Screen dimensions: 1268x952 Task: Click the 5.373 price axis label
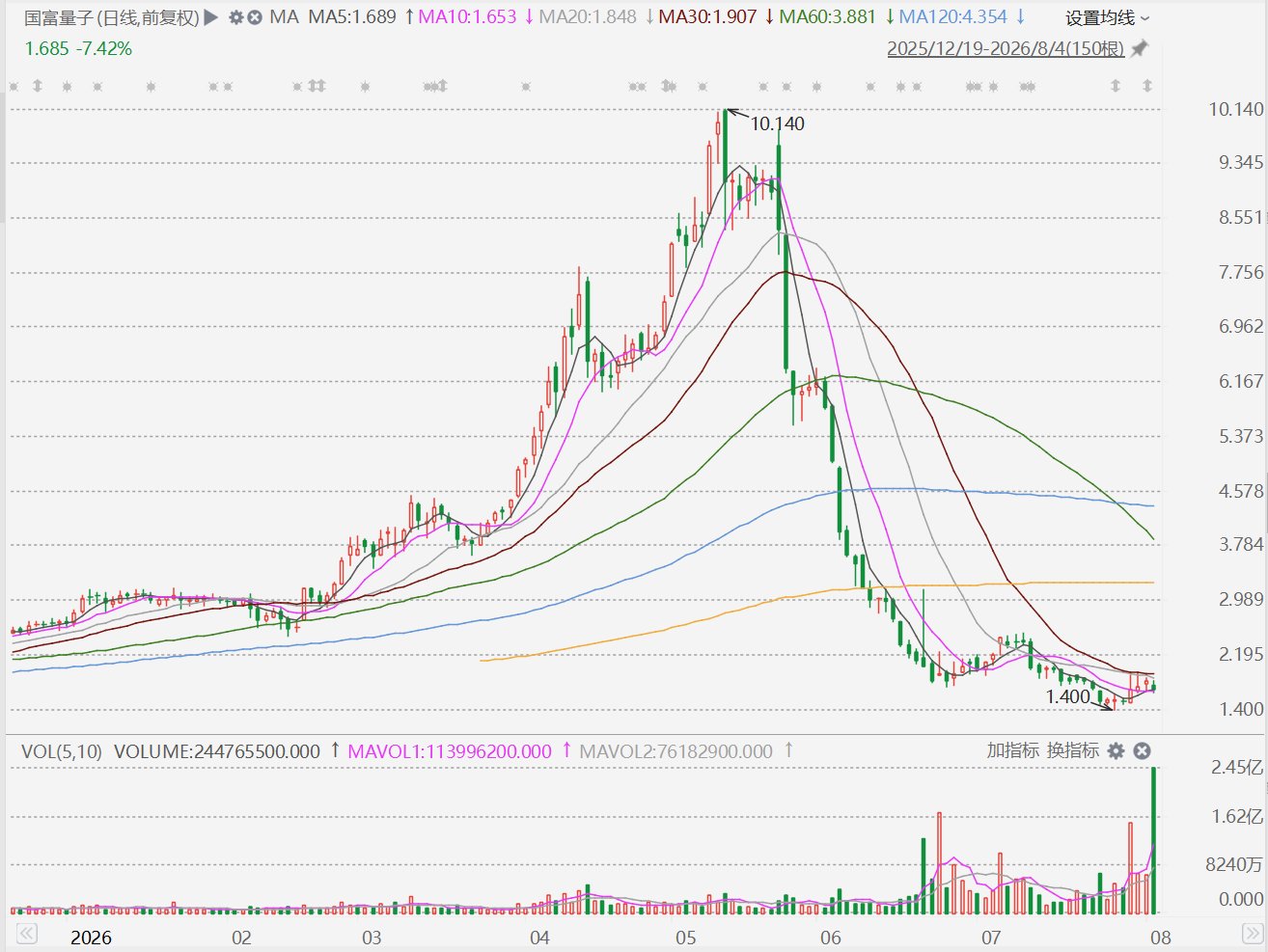(x=1241, y=436)
